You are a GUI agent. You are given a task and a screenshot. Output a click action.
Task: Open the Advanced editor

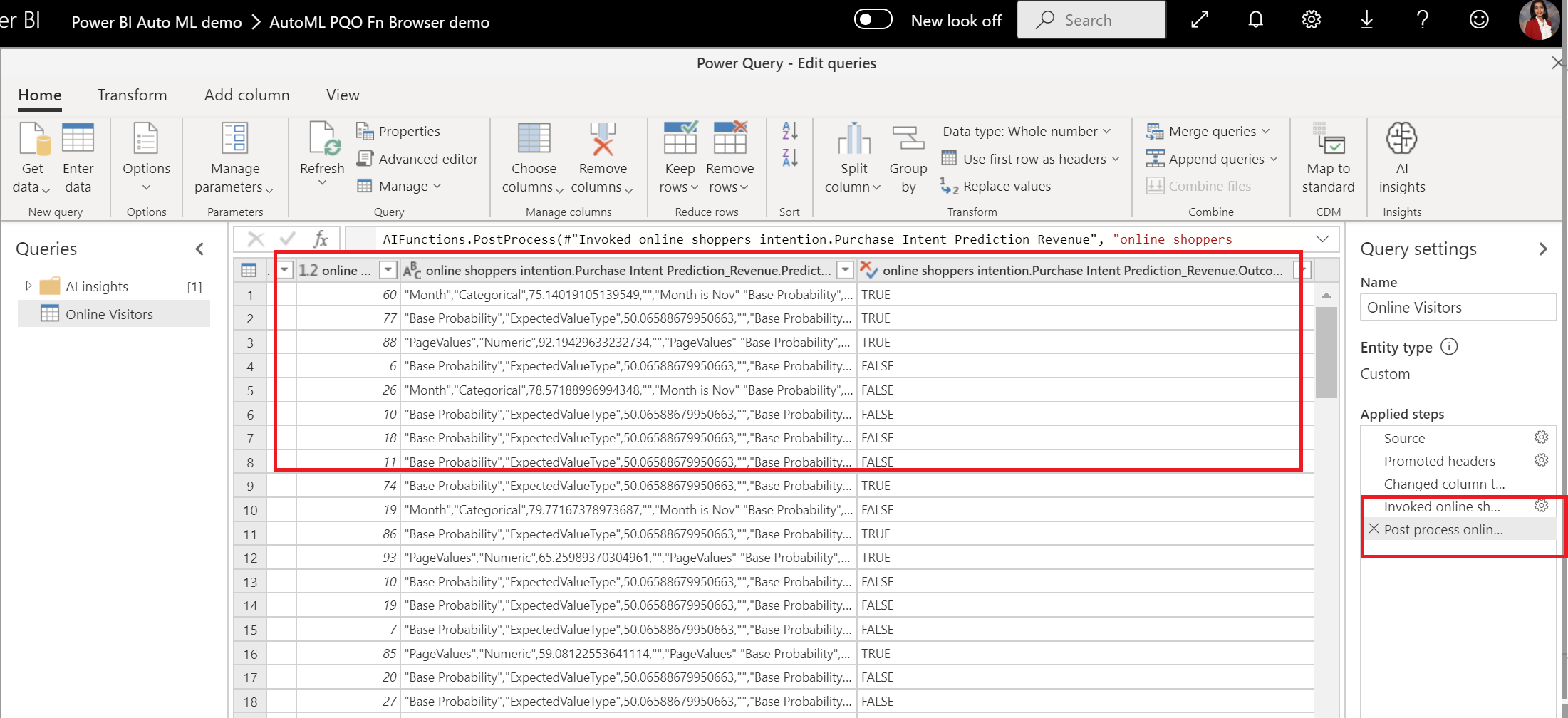417,159
